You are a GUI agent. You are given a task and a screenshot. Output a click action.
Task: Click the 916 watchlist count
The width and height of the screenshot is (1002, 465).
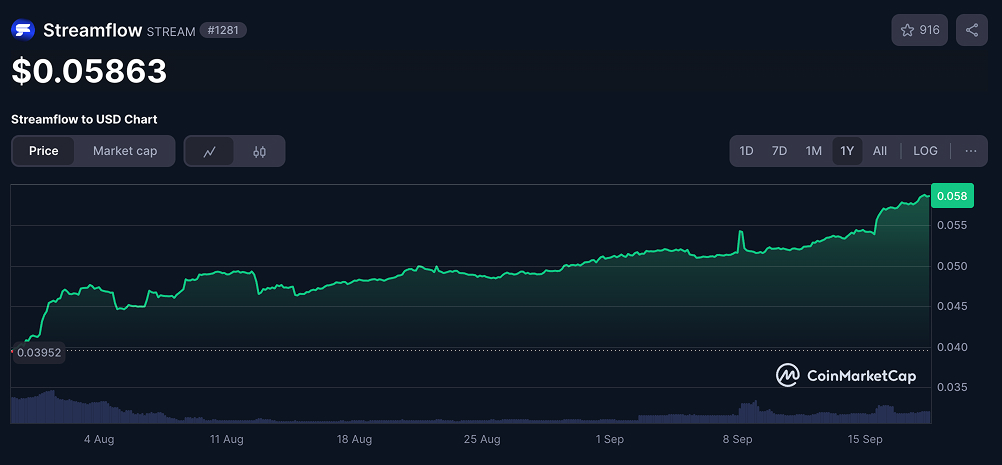click(929, 30)
